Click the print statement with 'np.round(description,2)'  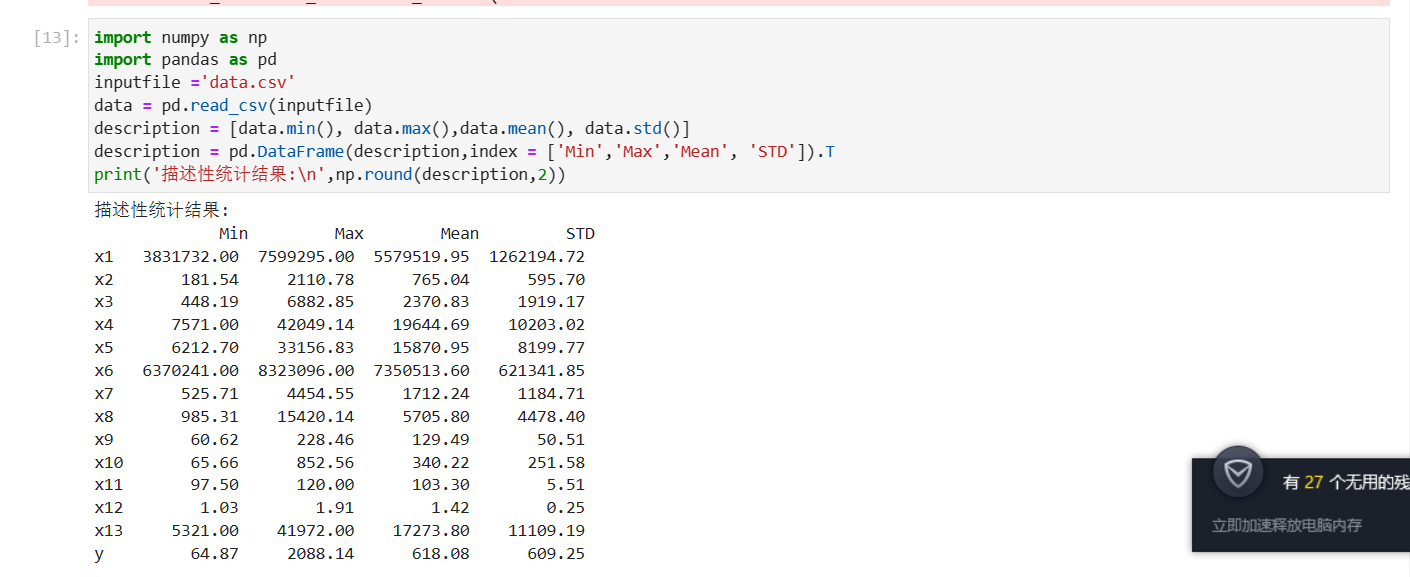tap(330, 175)
